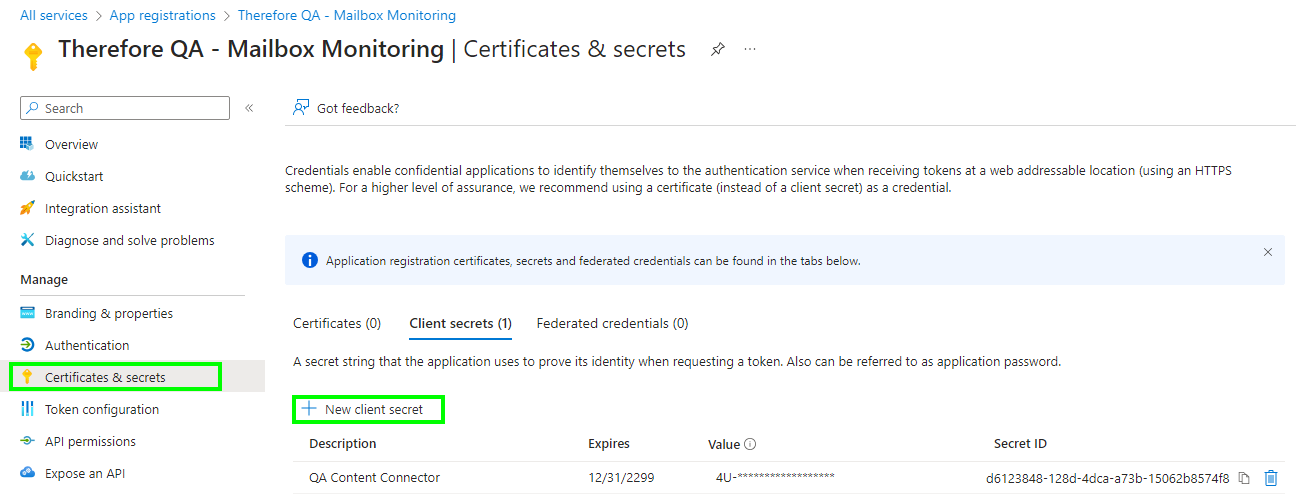
Task: Select the Client secrets (1) tab
Action: (460, 323)
